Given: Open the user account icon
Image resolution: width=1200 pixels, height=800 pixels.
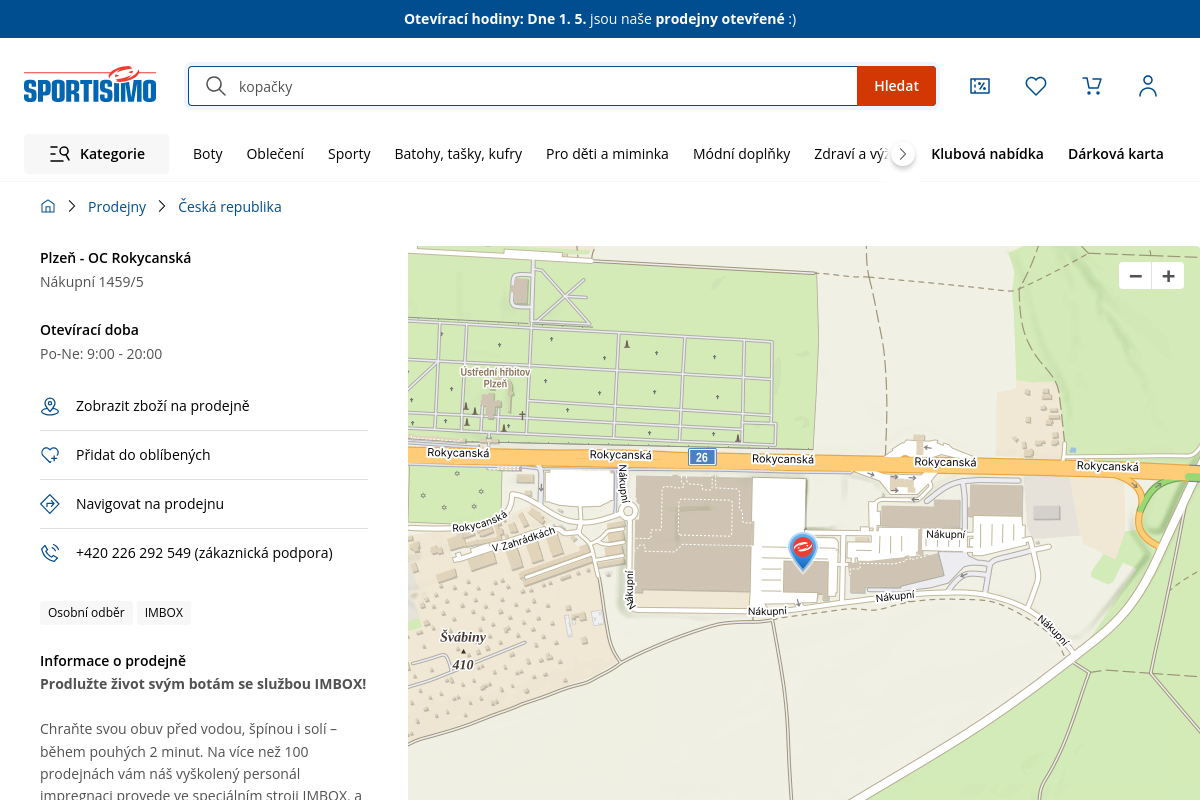Looking at the screenshot, I should [x=1148, y=86].
